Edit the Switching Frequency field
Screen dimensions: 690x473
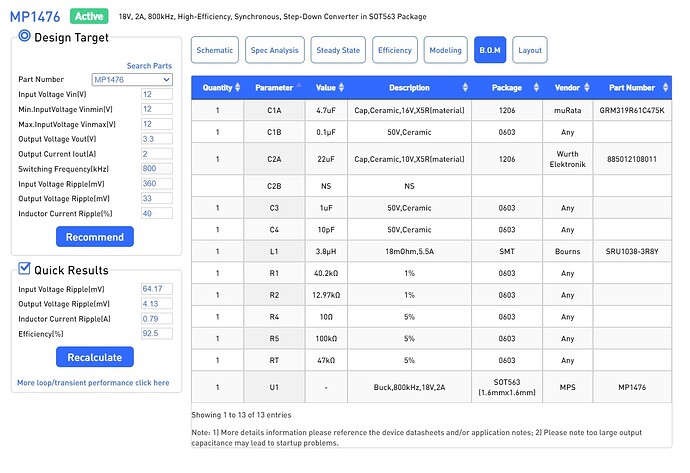[x=157, y=169]
